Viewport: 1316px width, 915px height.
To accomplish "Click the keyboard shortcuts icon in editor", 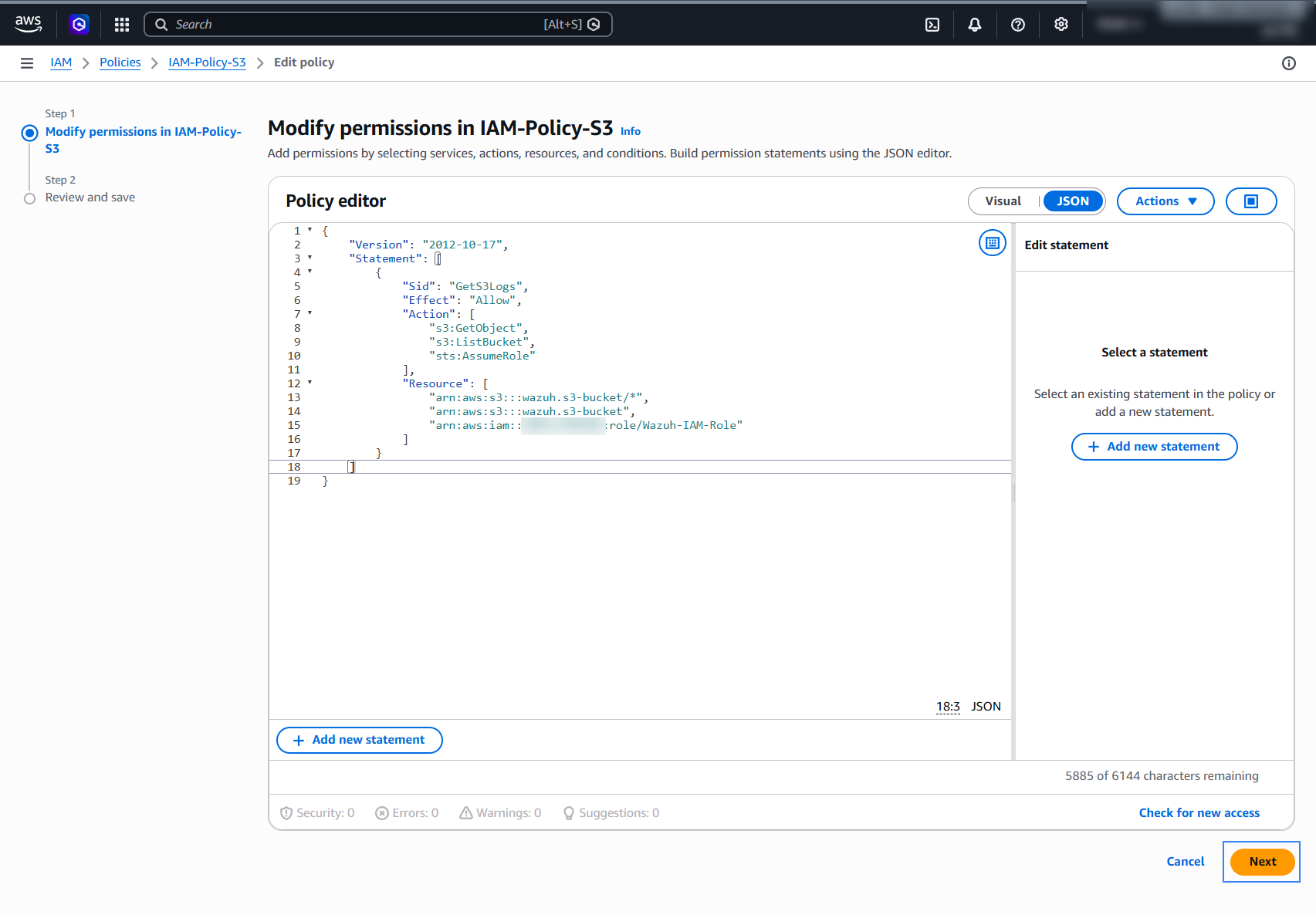I will click(x=993, y=243).
